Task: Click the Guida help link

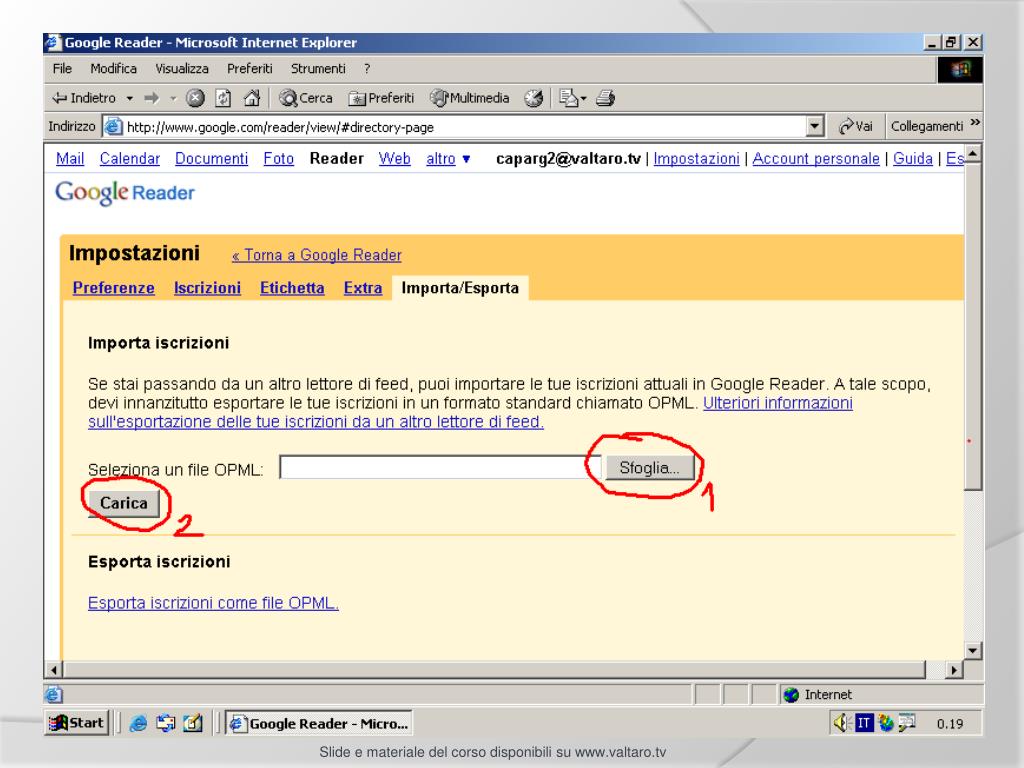Action: (x=912, y=159)
